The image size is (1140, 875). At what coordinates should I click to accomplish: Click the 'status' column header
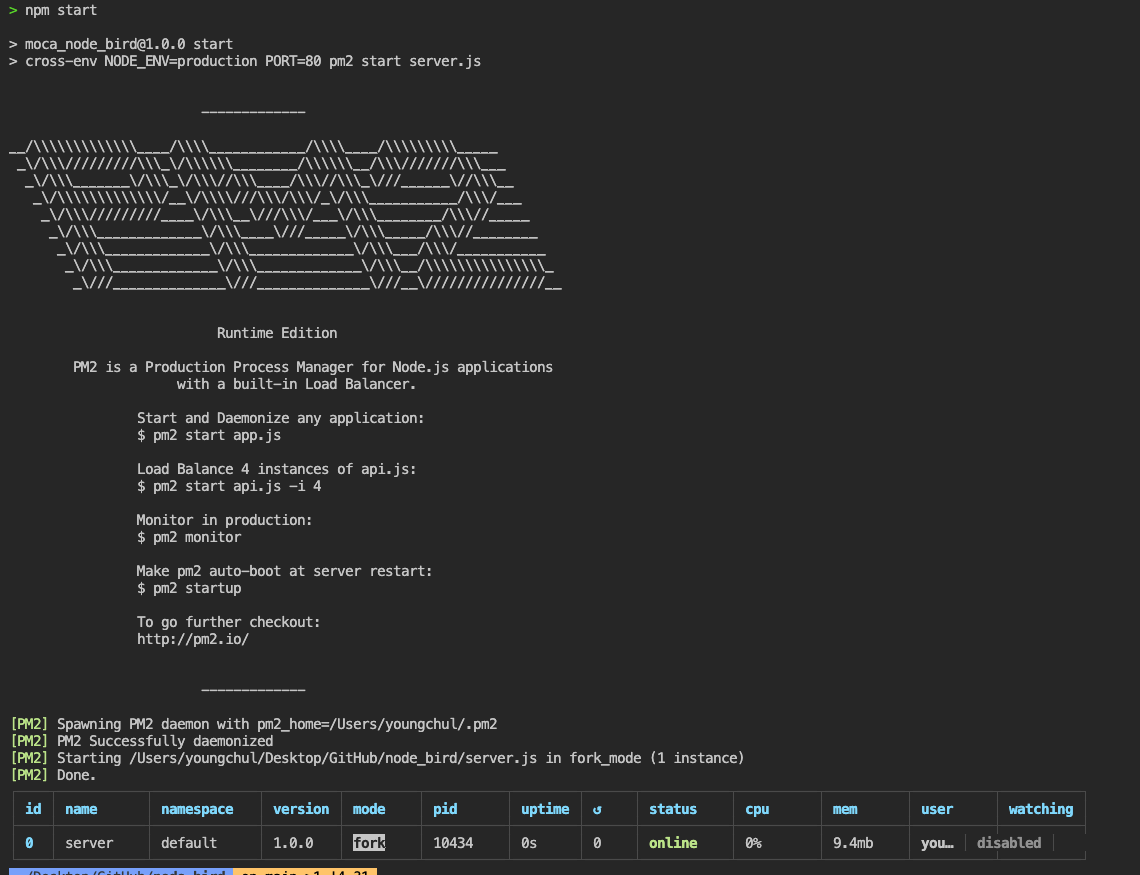(x=673, y=809)
